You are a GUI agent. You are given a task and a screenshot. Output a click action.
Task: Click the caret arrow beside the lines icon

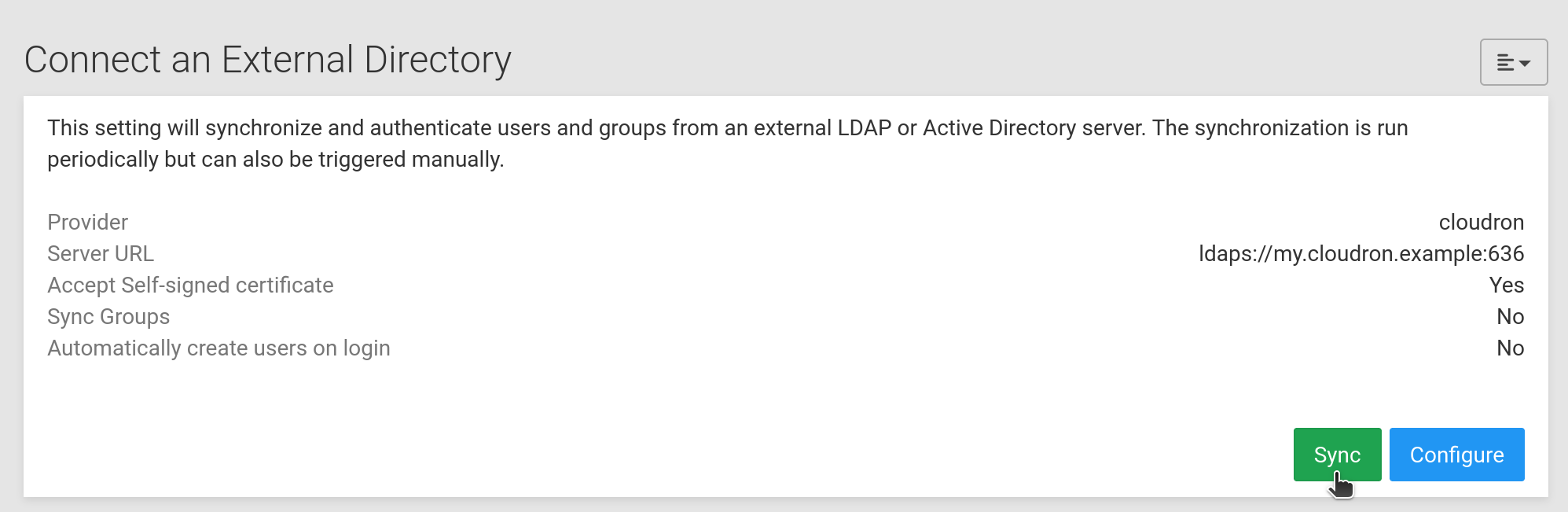1525,63
